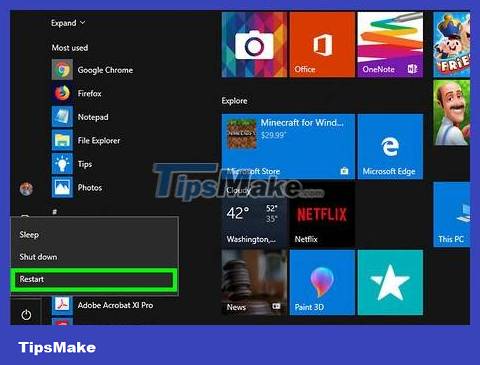Image resolution: width=480 pixels, height=365 pixels.
Task: Click the Explore group heading
Action: coord(234,101)
